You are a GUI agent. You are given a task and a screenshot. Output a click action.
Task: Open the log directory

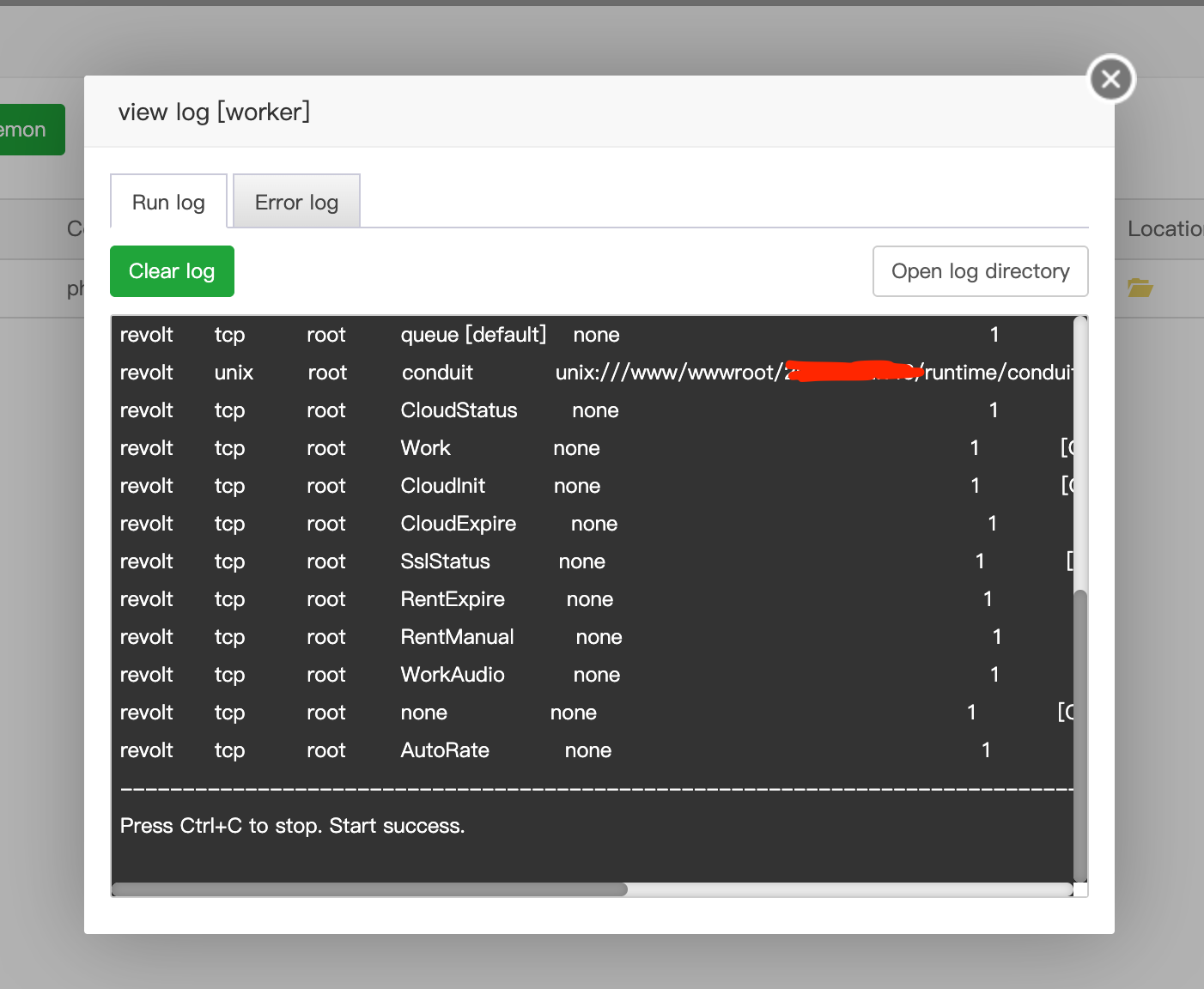[980, 271]
